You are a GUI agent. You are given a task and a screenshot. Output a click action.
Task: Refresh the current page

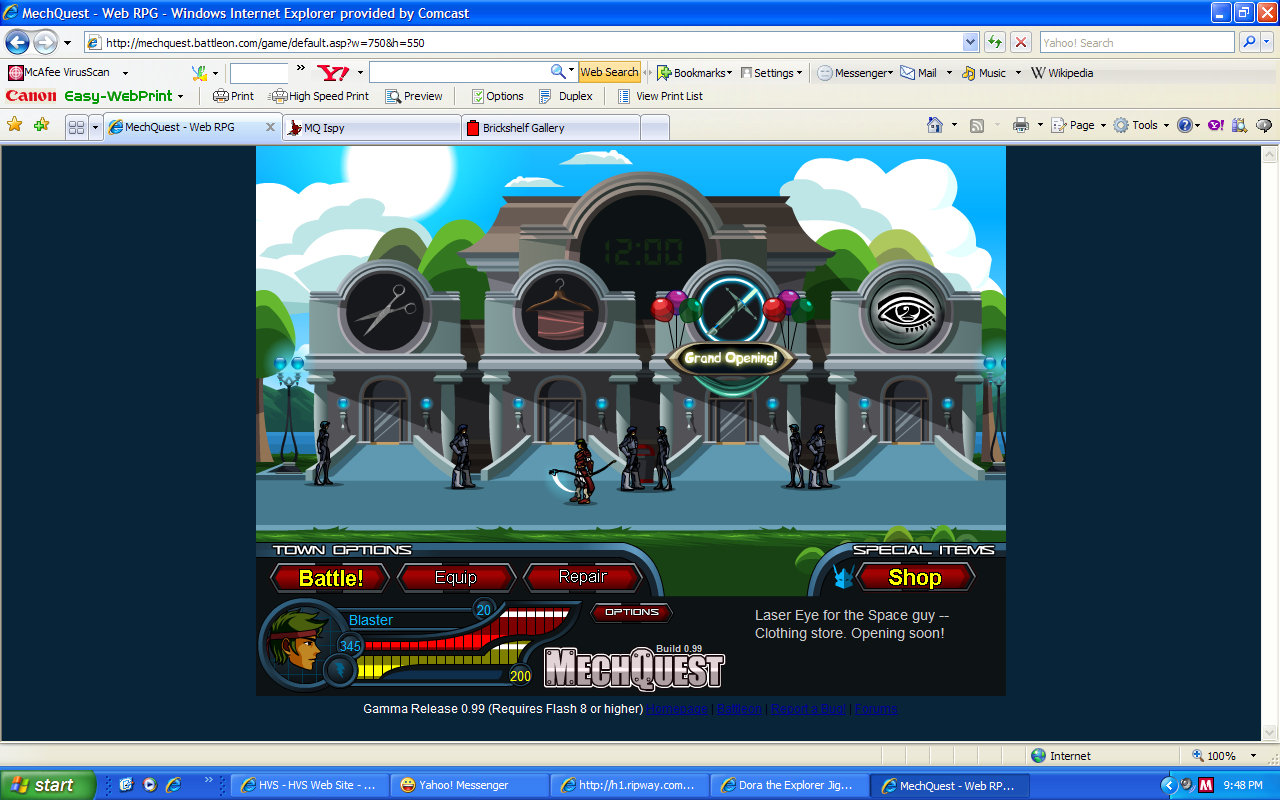tap(995, 43)
